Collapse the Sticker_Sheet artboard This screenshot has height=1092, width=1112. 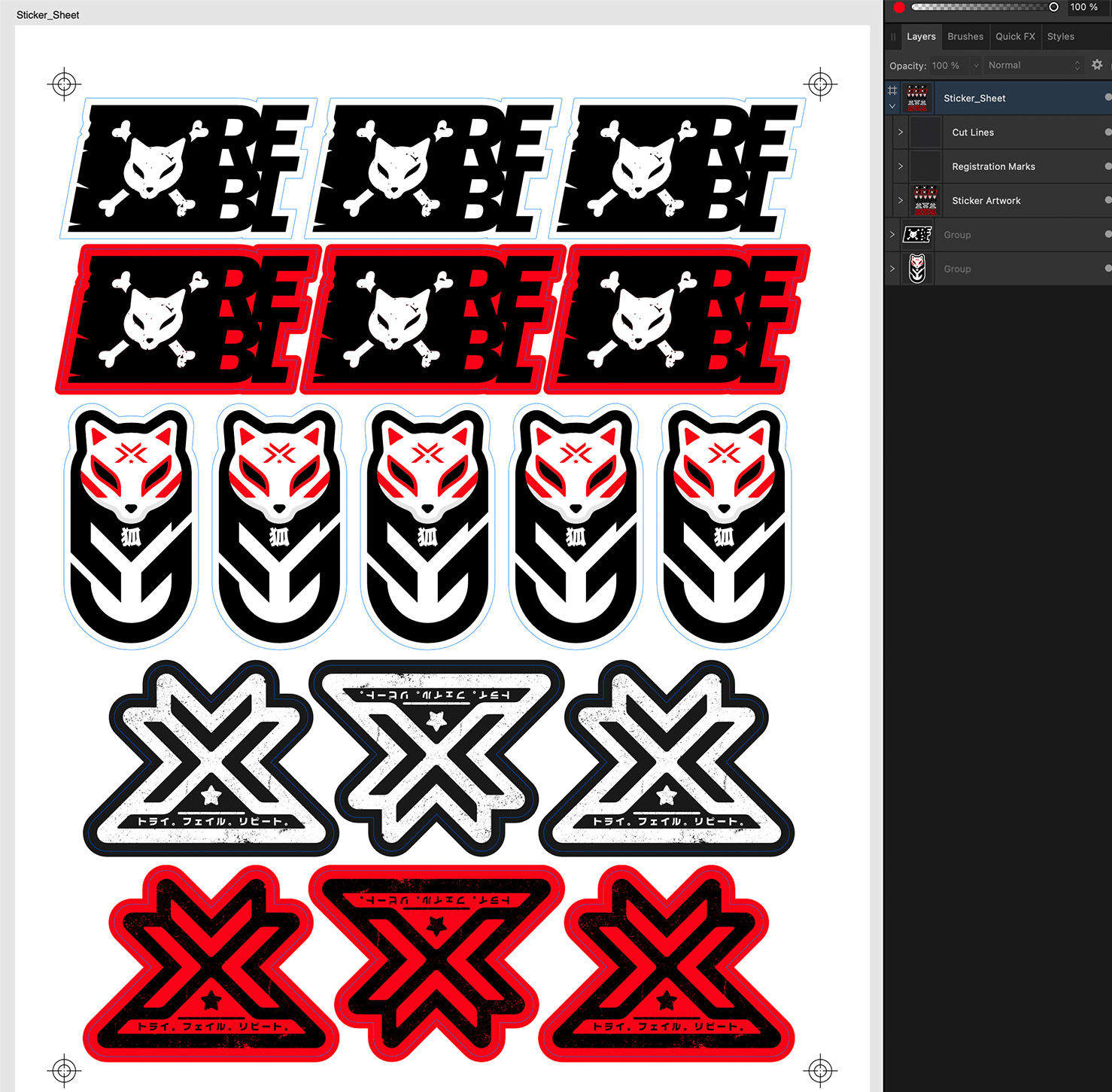(x=892, y=106)
